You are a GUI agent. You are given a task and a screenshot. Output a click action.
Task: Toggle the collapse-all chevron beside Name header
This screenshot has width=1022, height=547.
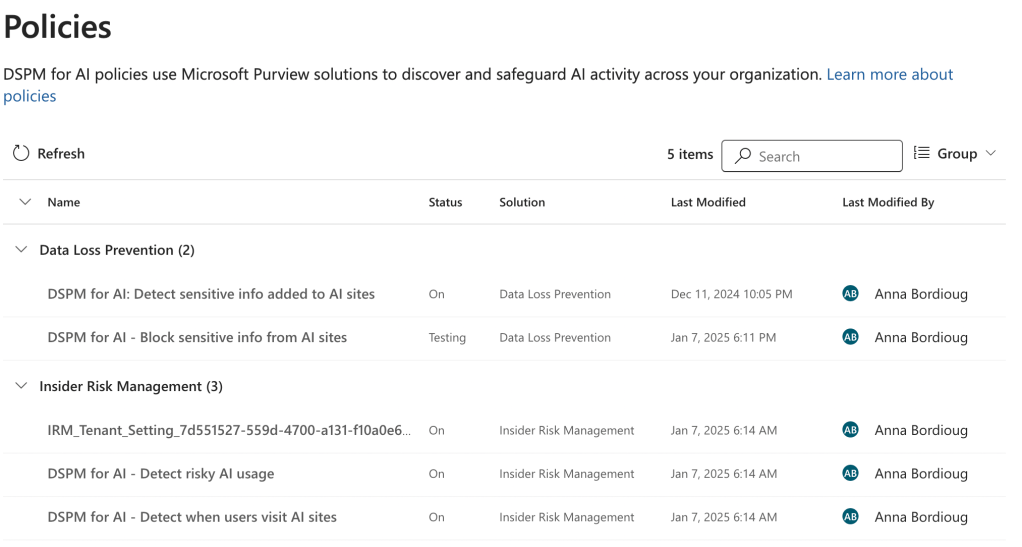coord(25,202)
